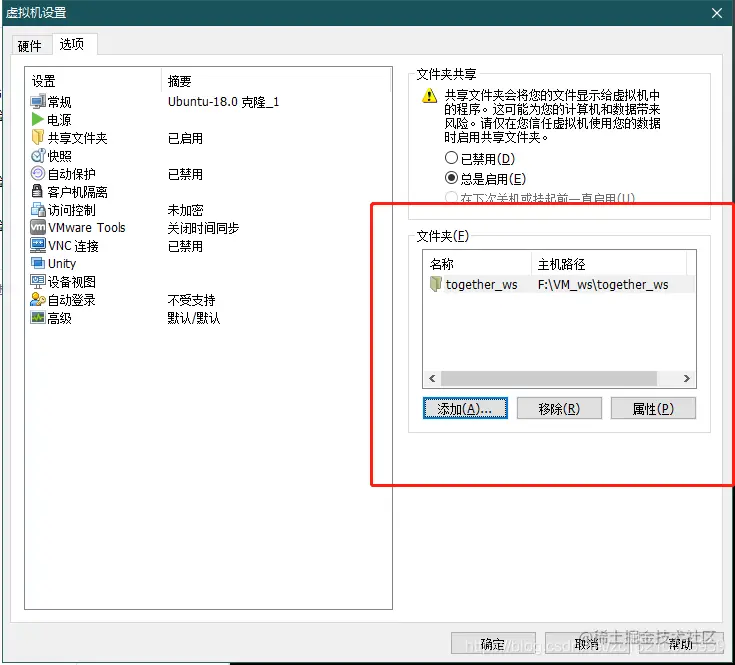Click the 高级 advanced icon
This screenshot has height=665, width=735.
(38, 318)
